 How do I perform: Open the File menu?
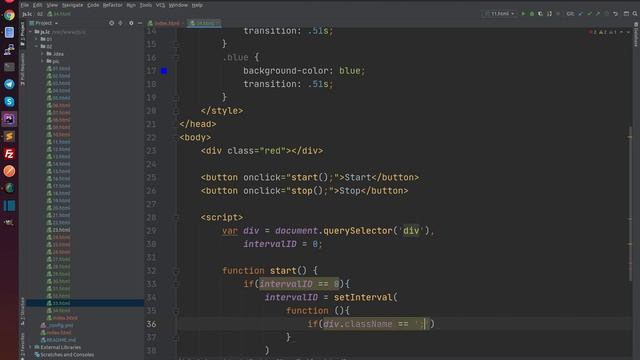click(24, 5)
